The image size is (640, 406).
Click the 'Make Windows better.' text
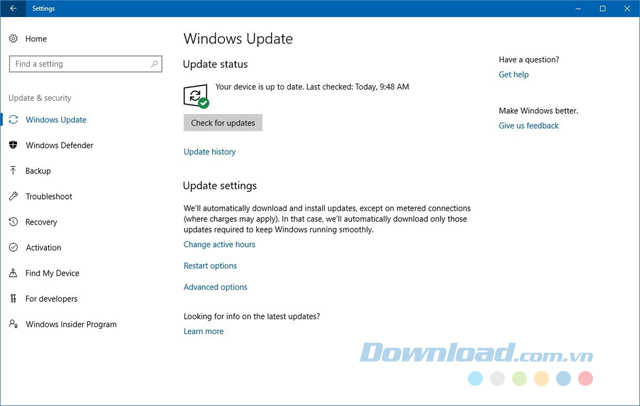[538, 111]
